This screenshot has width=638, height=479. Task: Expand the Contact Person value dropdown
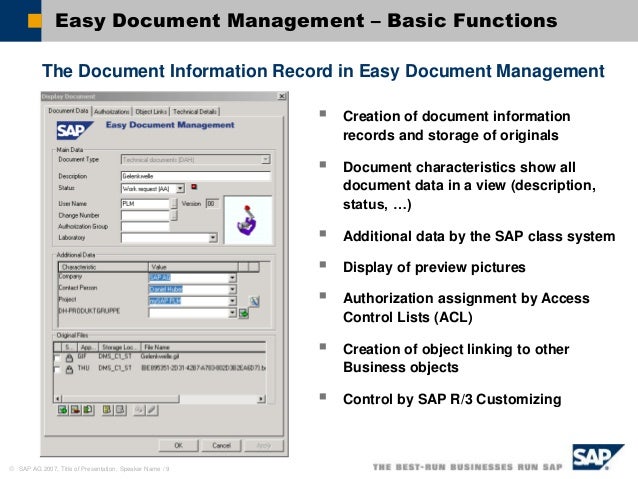click(x=232, y=289)
